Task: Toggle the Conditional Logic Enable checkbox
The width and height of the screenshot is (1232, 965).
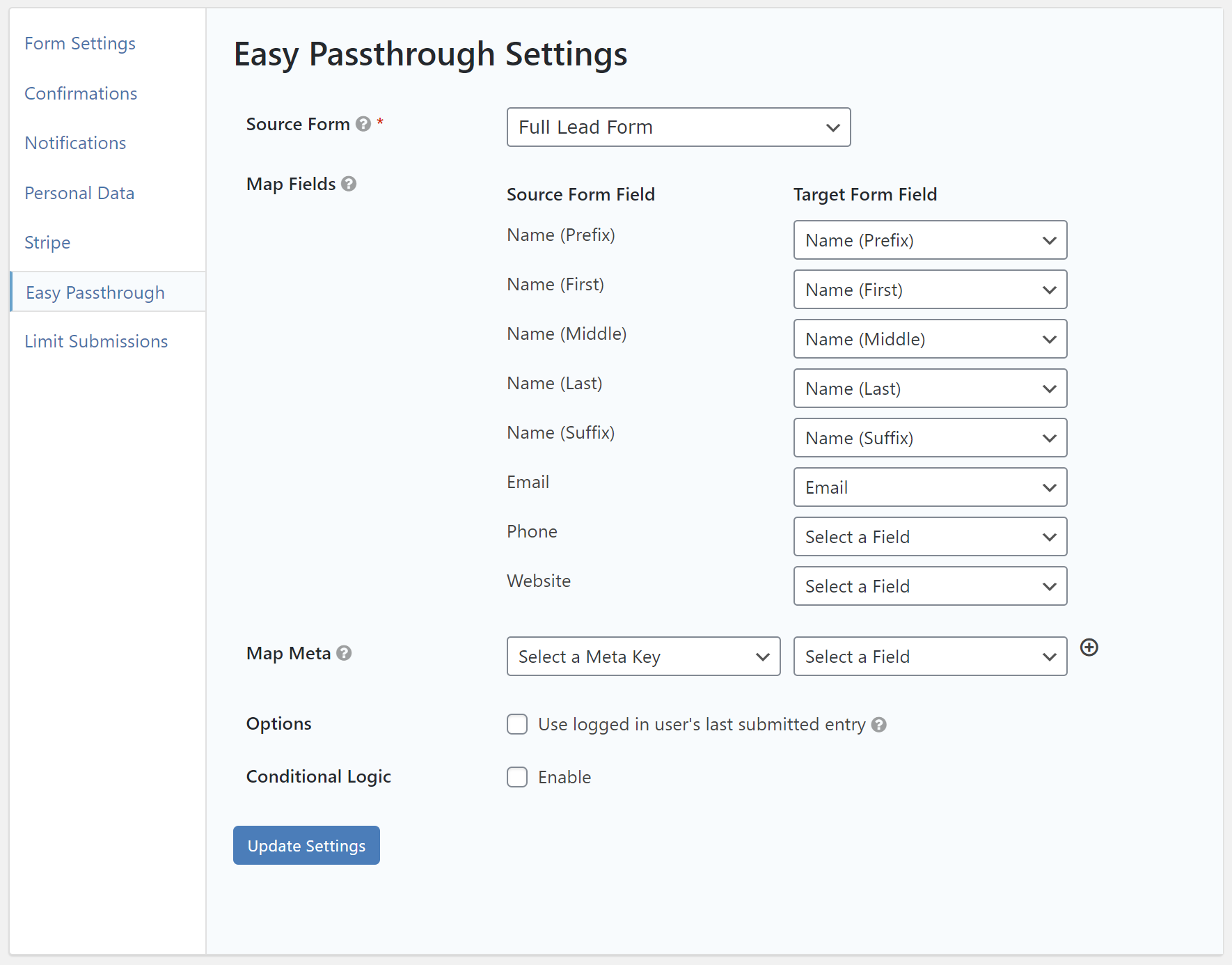Action: [517, 777]
